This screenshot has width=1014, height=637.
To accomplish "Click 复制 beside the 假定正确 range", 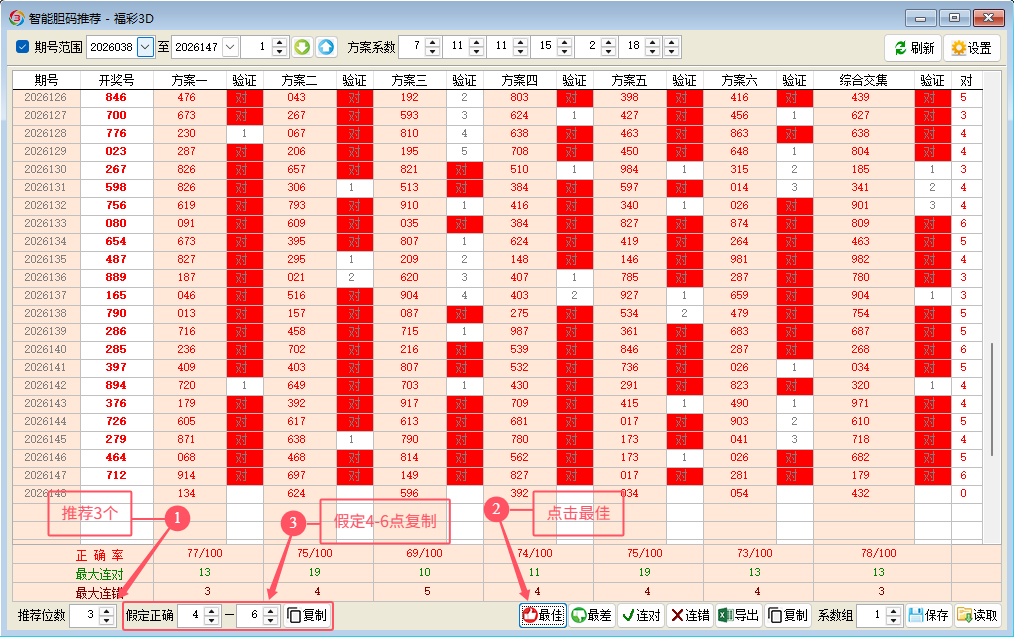I will 307,615.
